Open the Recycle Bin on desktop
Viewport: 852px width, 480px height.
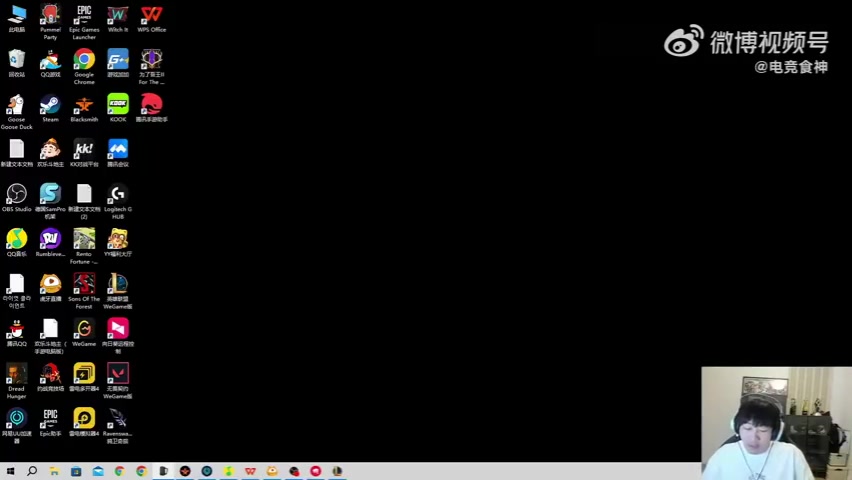pos(16,61)
